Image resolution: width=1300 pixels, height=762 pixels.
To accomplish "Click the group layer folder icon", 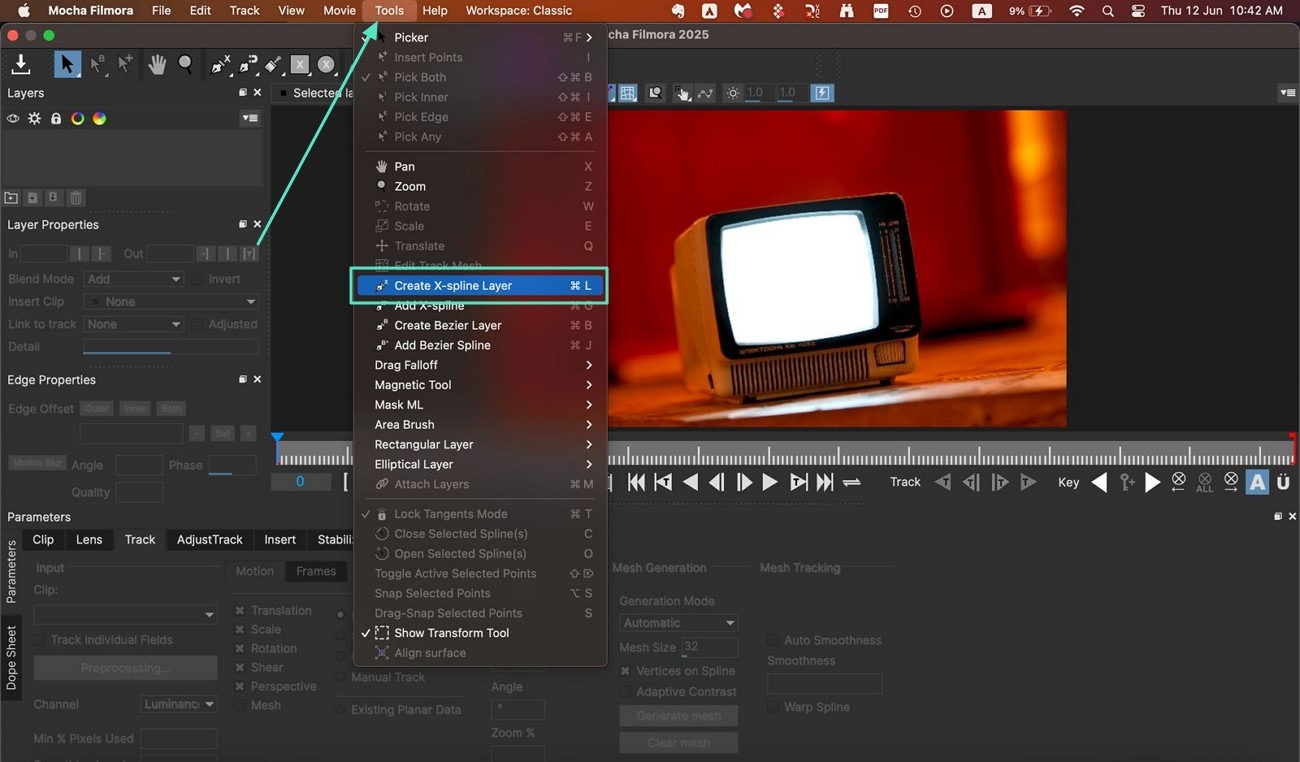I will (11, 198).
